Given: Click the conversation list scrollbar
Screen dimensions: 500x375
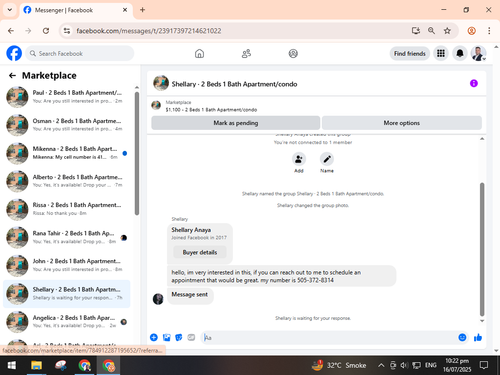Looking at the screenshot, I should (x=137, y=153).
